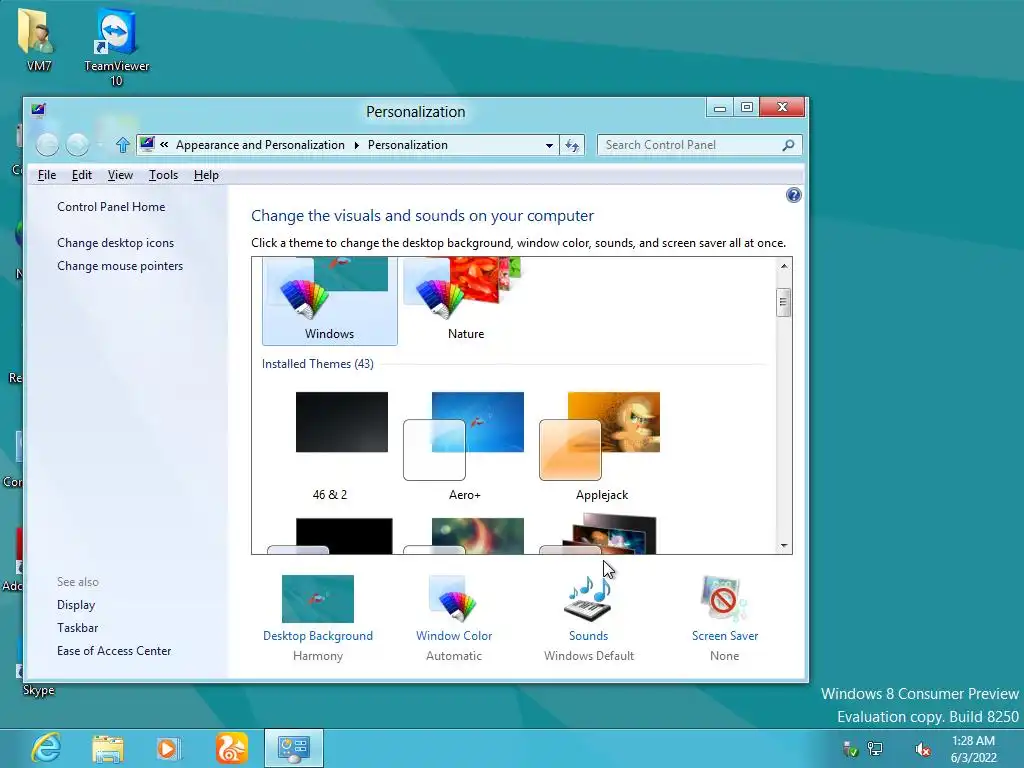
Task: Open the View menu
Action: point(120,175)
